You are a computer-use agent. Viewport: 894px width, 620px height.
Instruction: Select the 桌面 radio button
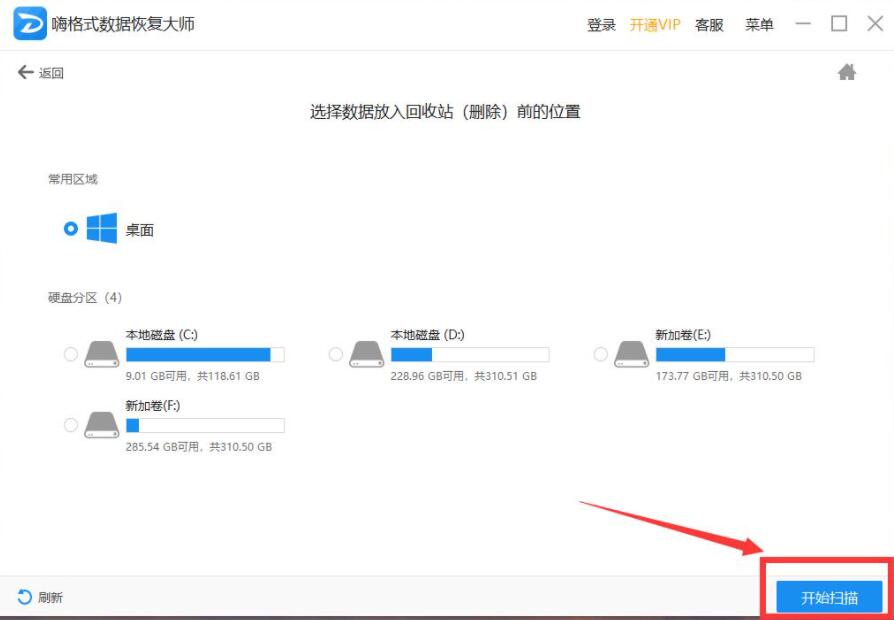[x=71, y=229]
